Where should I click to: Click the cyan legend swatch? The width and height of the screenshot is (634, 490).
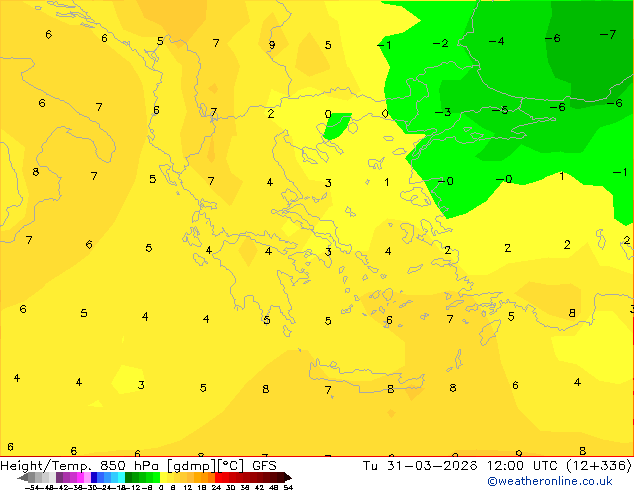tap(121, 477)
